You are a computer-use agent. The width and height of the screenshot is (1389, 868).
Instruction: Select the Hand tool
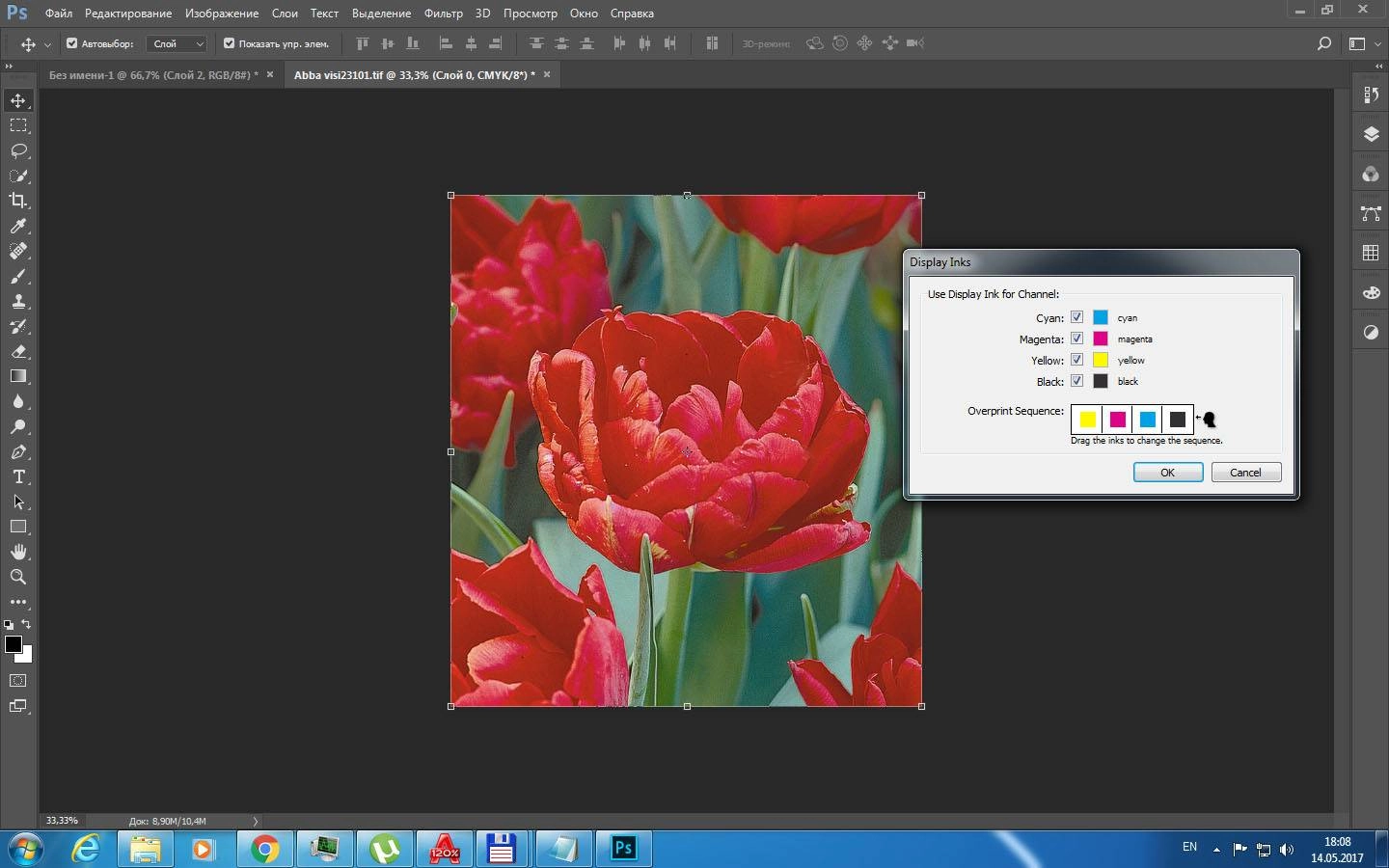[x=18, y=552]
